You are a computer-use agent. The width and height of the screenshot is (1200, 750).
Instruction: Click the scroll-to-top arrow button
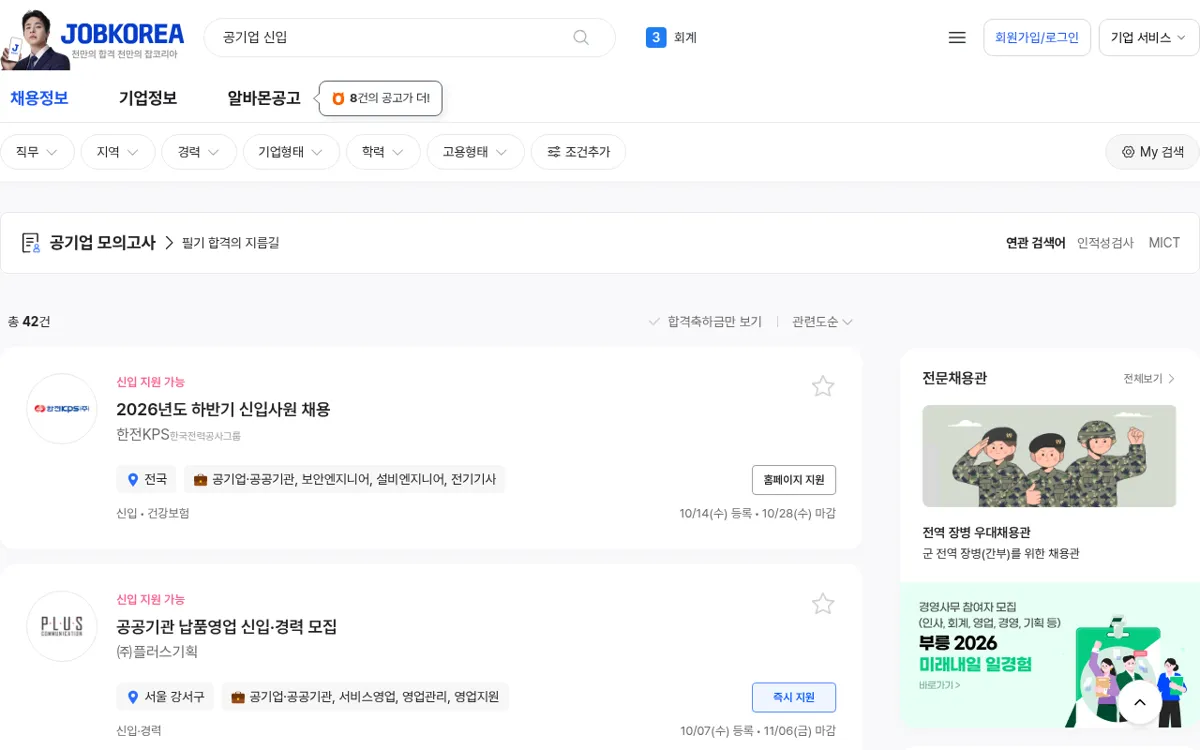coord(1139,702)
